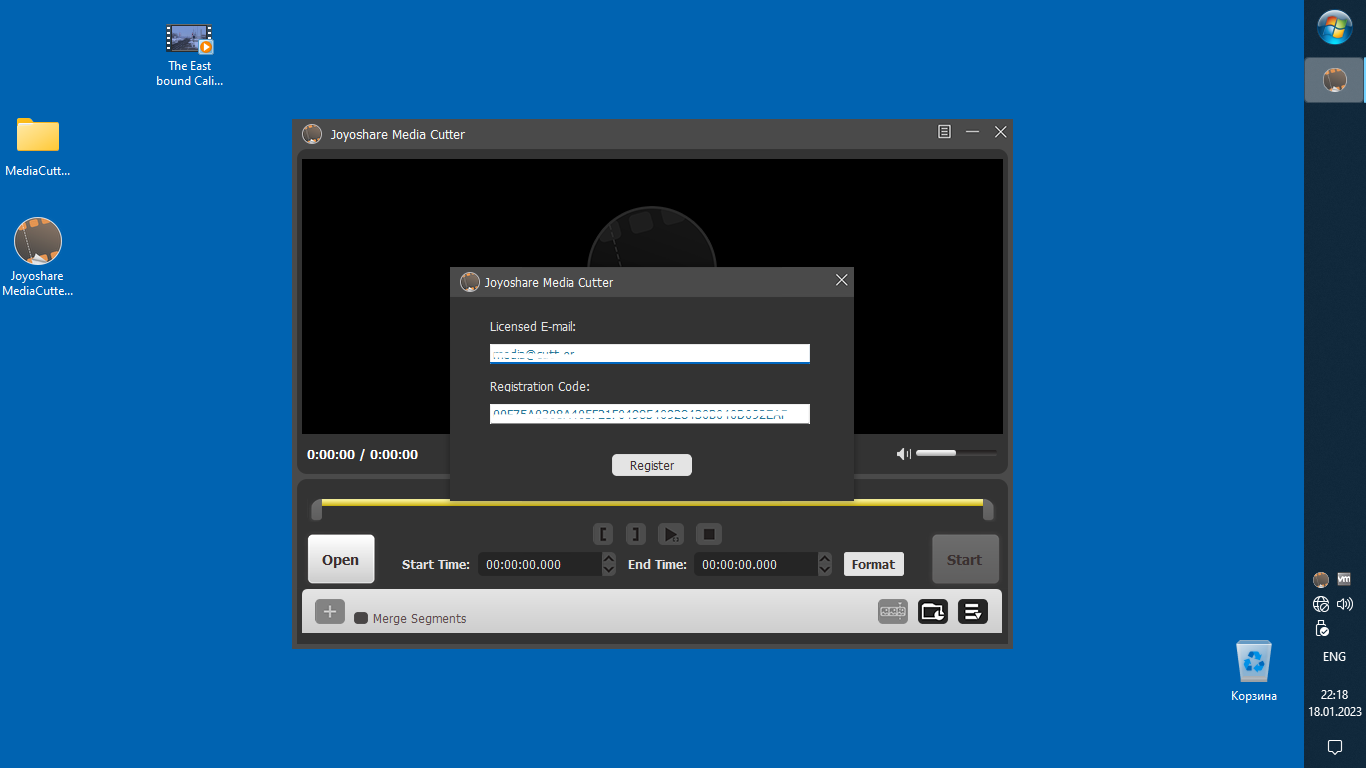Open the menu icon in main title bar

tap(944, 132)
